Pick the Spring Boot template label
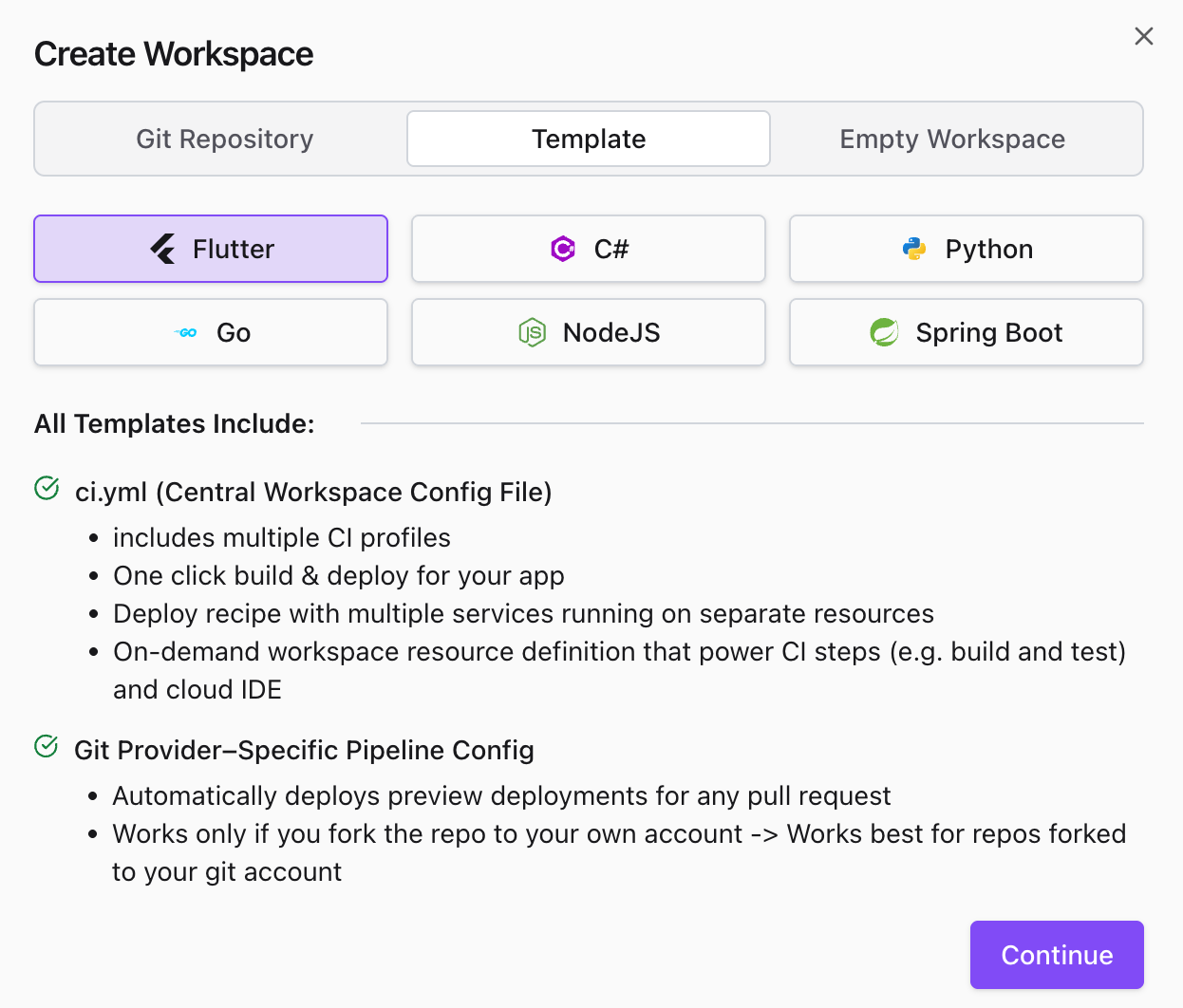Image resolution: width=1183 pixels, height=1008 pixels. [988, 332]
